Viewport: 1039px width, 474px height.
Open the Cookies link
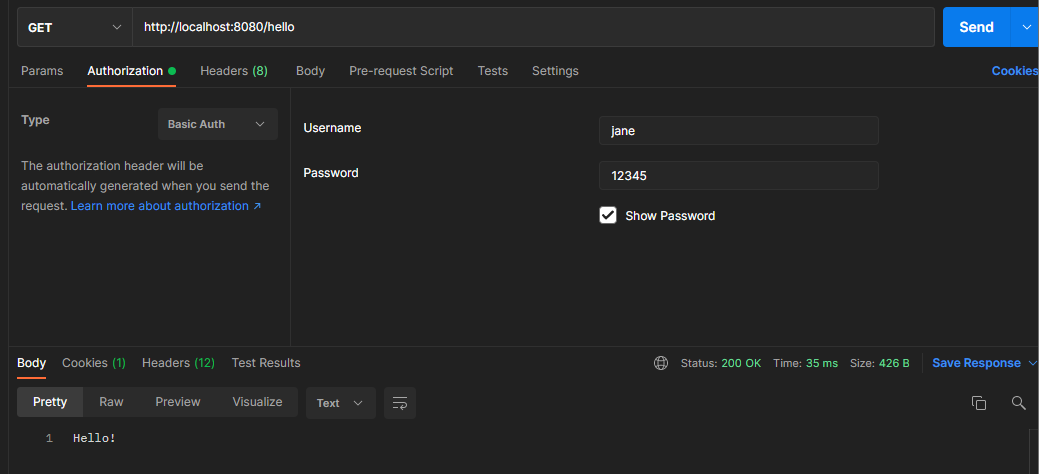coord(1014,71)
